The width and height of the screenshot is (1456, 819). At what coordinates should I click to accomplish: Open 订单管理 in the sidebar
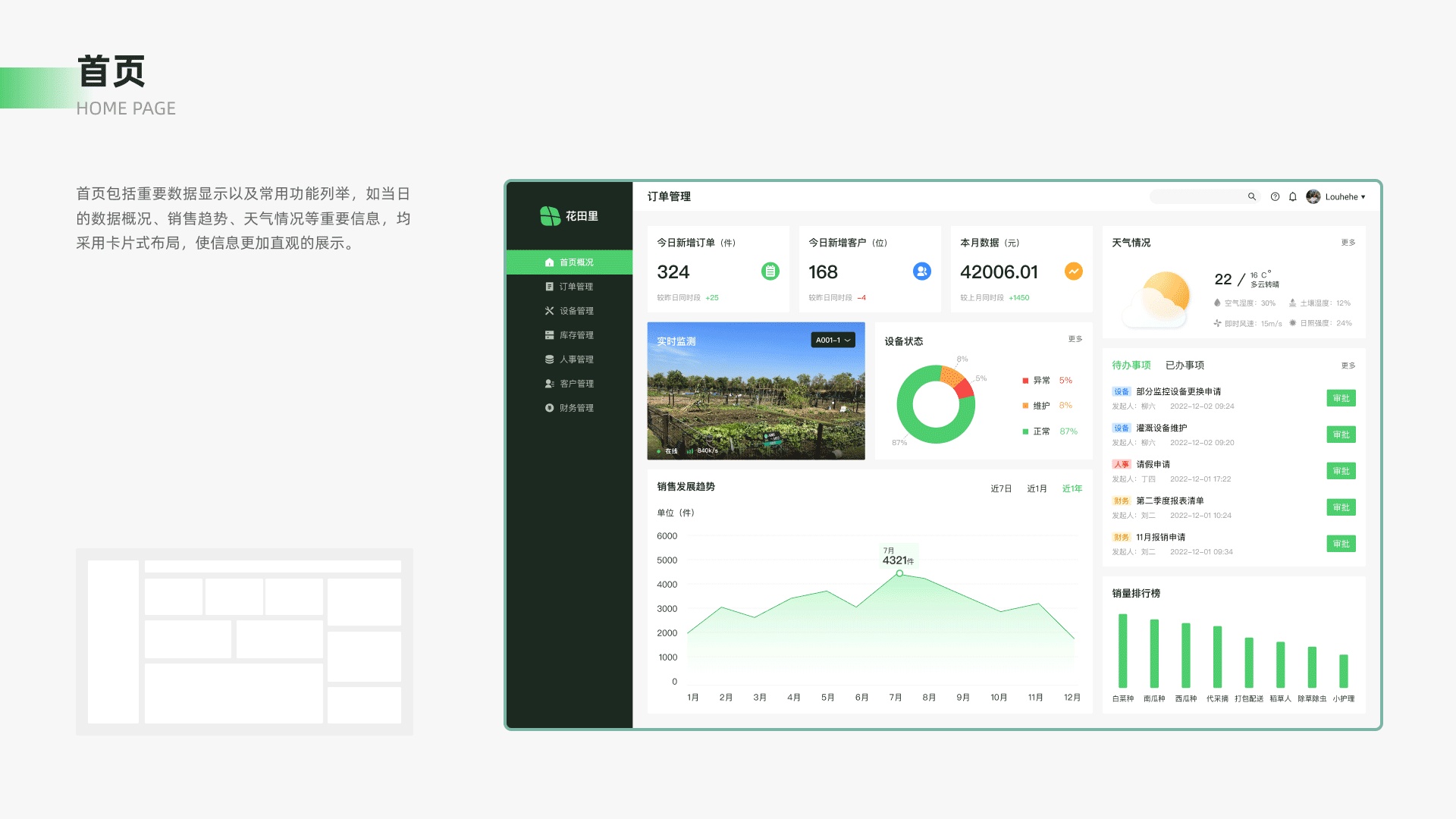click(576, 287)
